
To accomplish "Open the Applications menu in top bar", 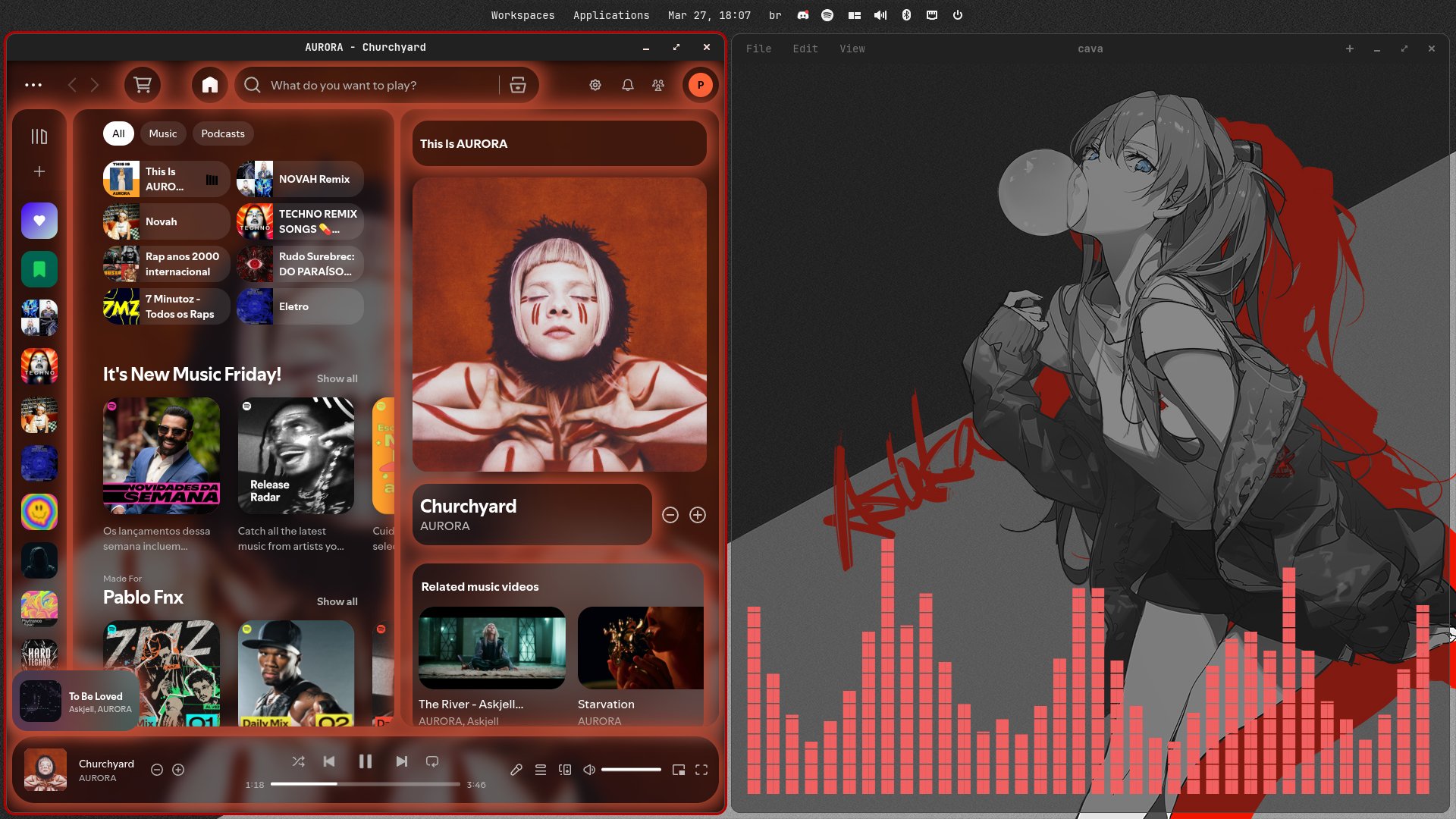I will point(611,15).
